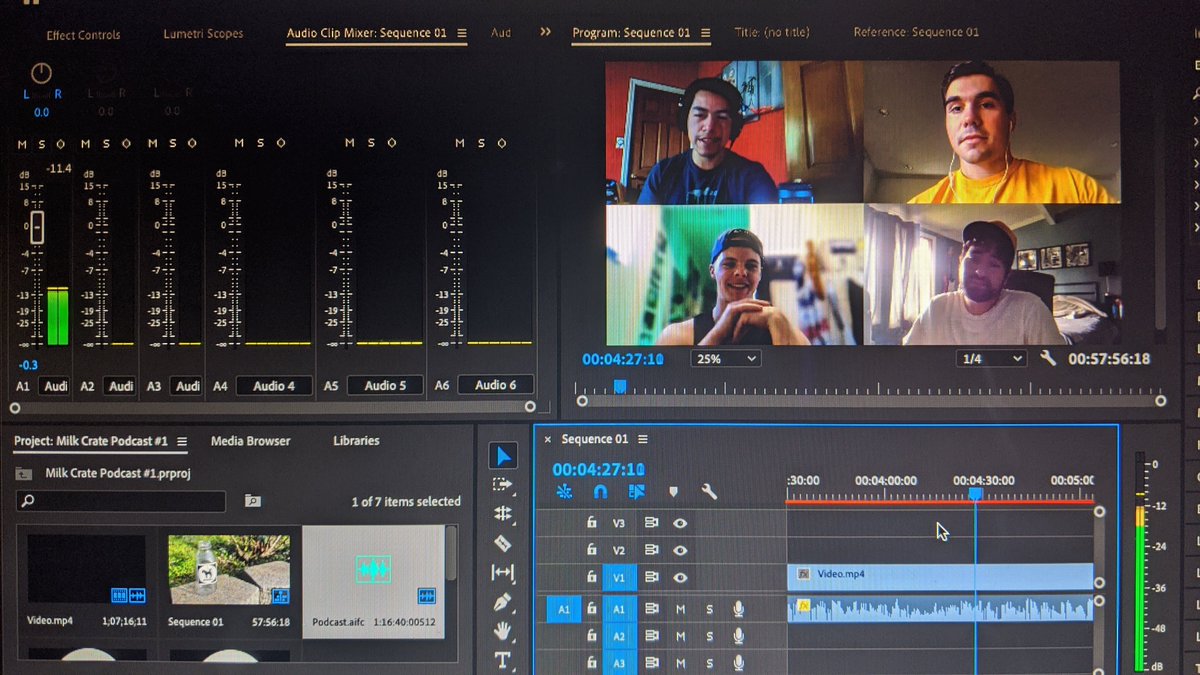Open the Project panel menu
The width and height of the screenshot is (1200, 675).
point(182,441)
